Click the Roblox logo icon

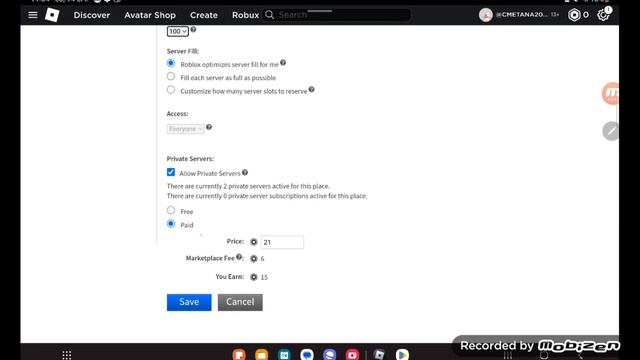(52, 15)
